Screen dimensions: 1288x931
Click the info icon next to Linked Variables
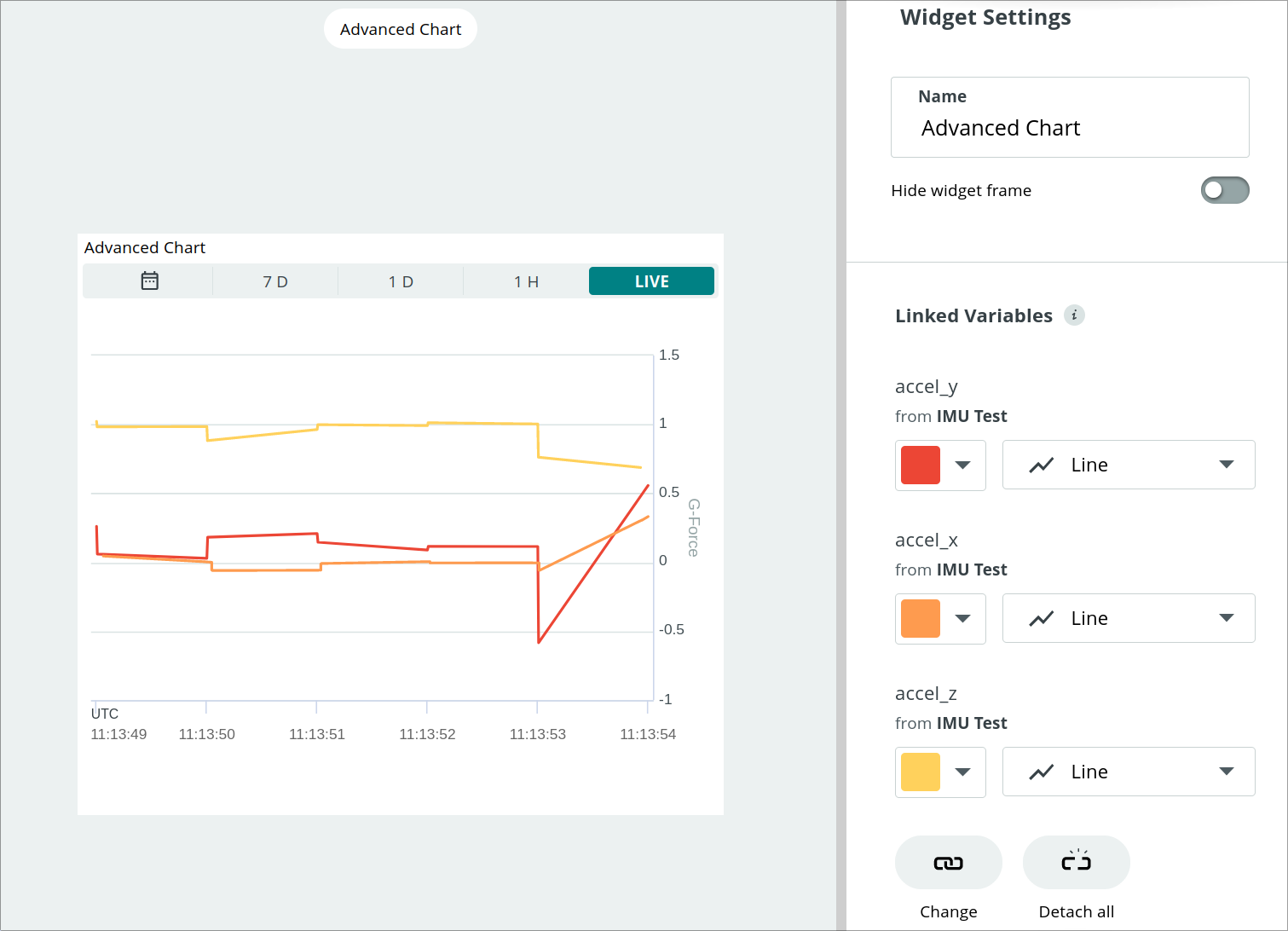click(1075, 315)
